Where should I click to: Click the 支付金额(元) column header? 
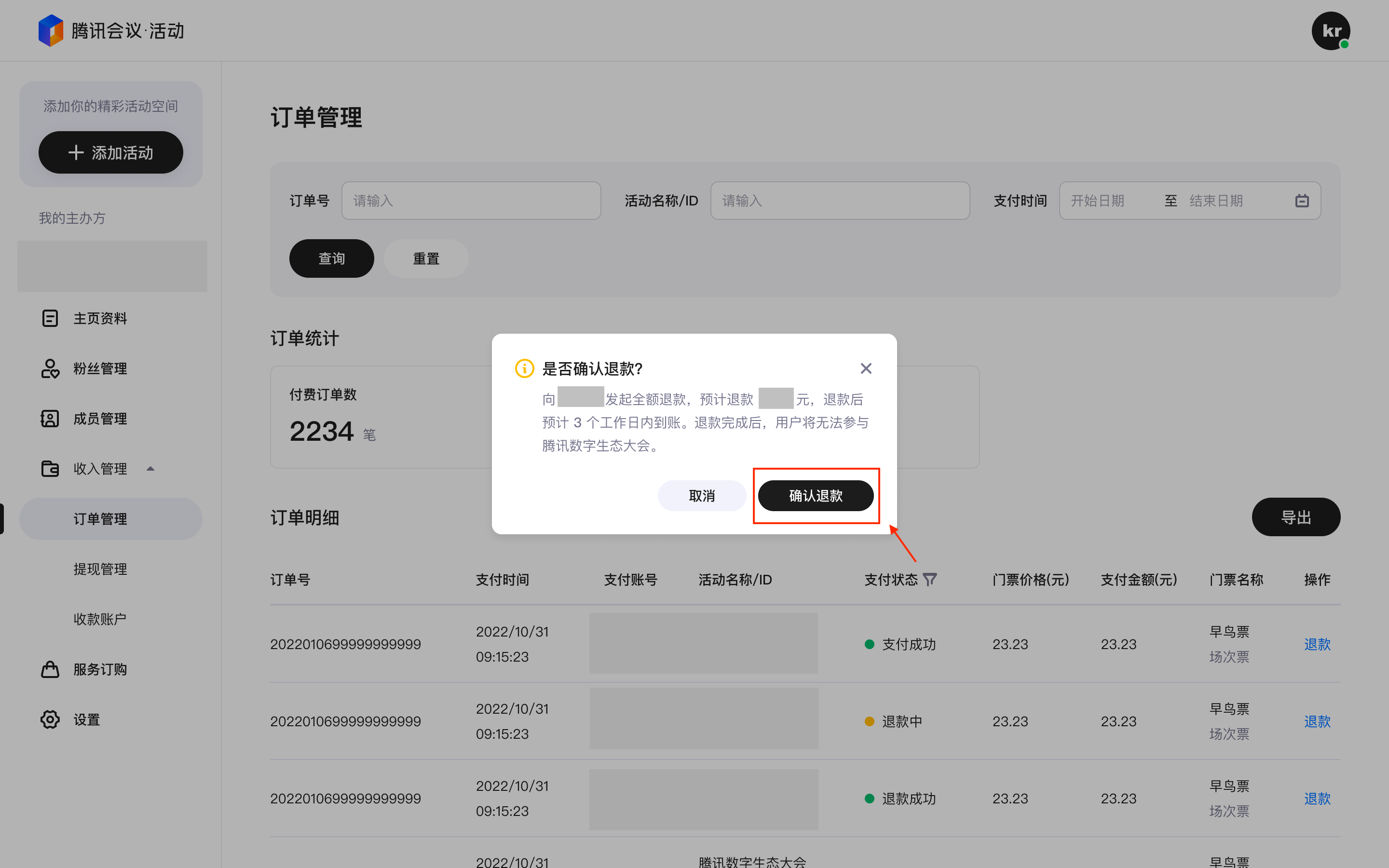click(x=1139, y=579)
